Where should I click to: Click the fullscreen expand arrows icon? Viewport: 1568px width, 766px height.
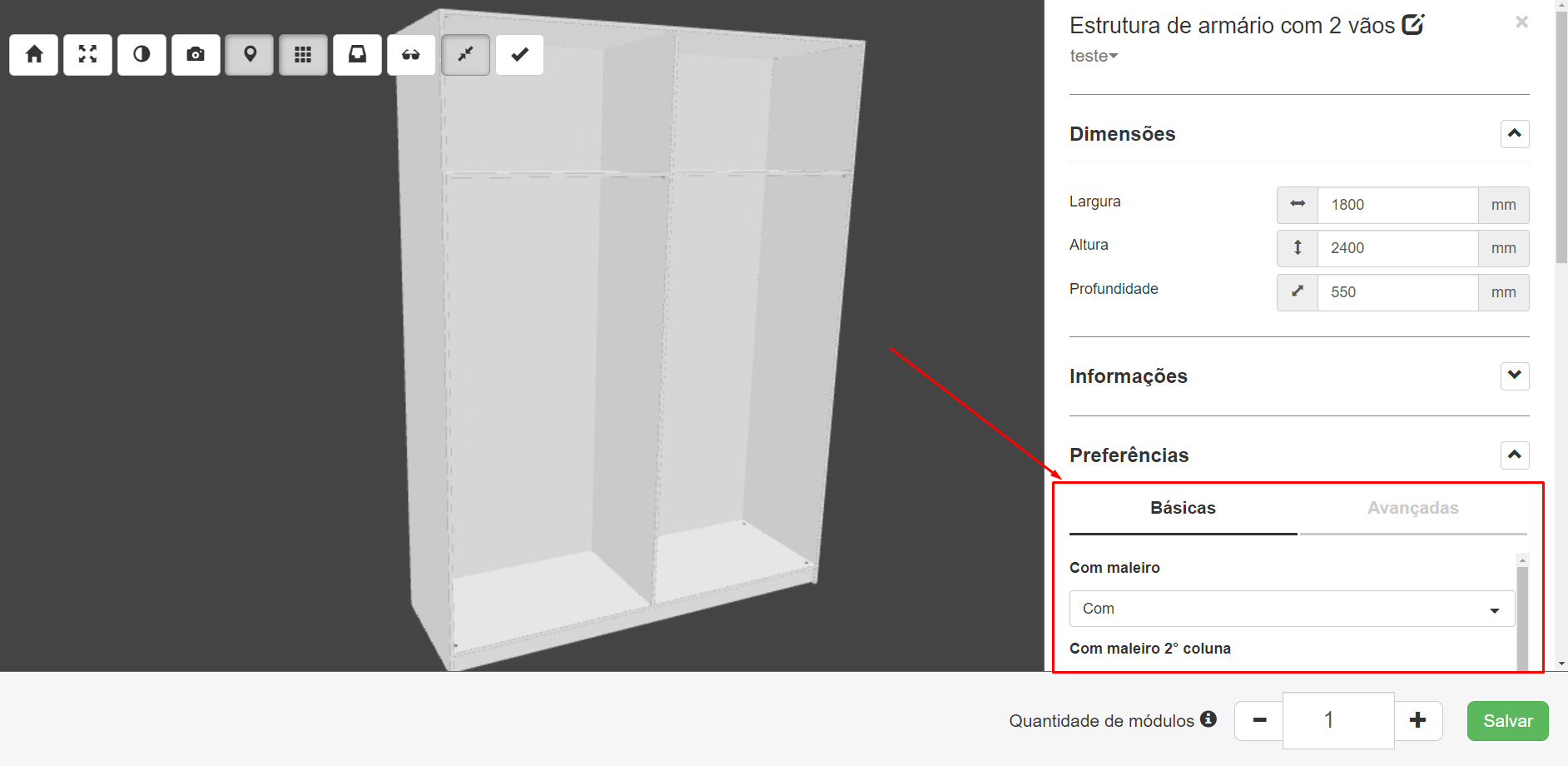pyautogui.click(x=87, y=55)
